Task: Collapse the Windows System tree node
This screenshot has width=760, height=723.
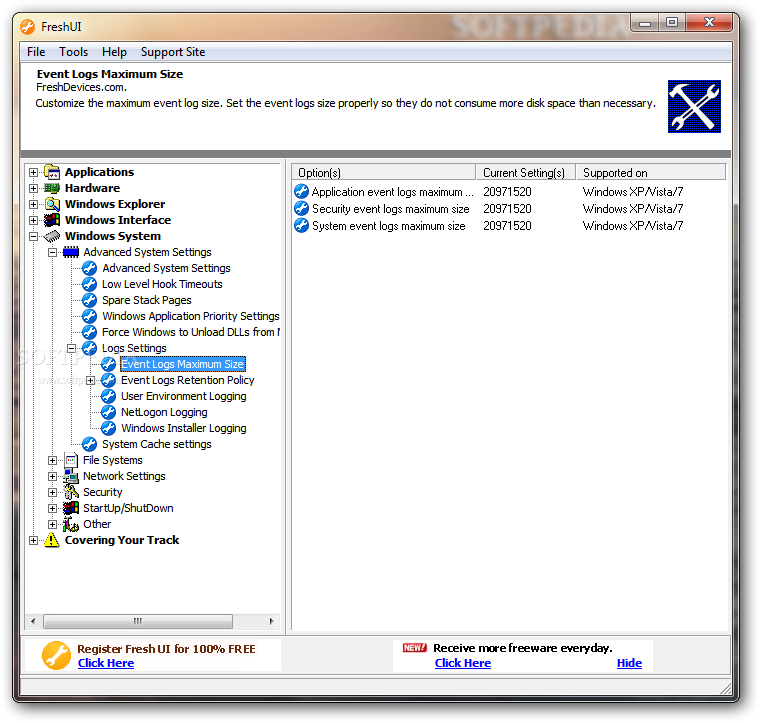Action: point(33,236)
